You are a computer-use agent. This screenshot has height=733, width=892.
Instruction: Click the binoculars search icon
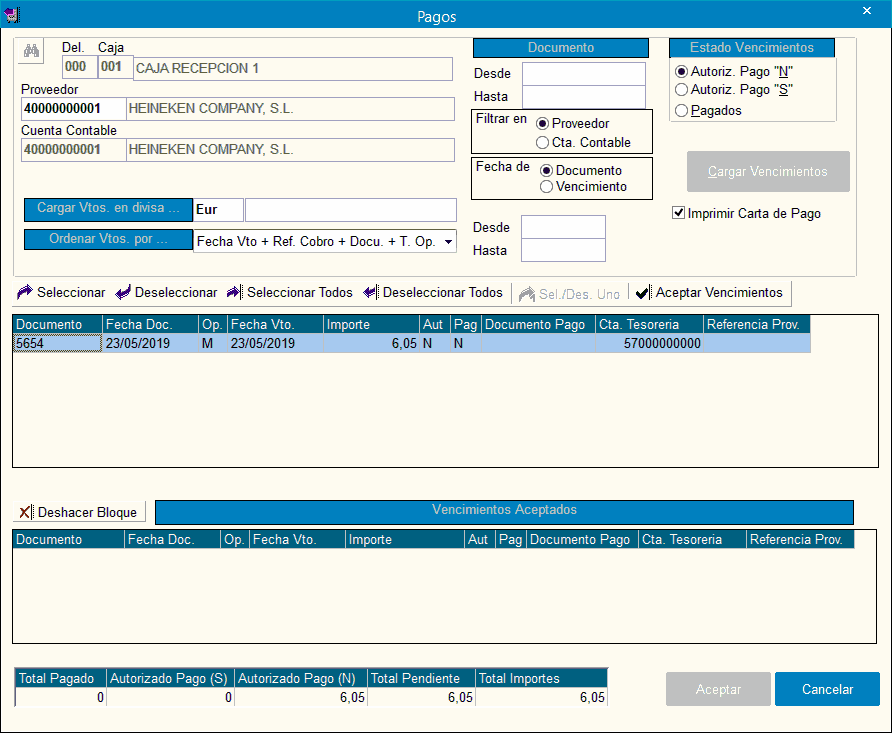31,52
